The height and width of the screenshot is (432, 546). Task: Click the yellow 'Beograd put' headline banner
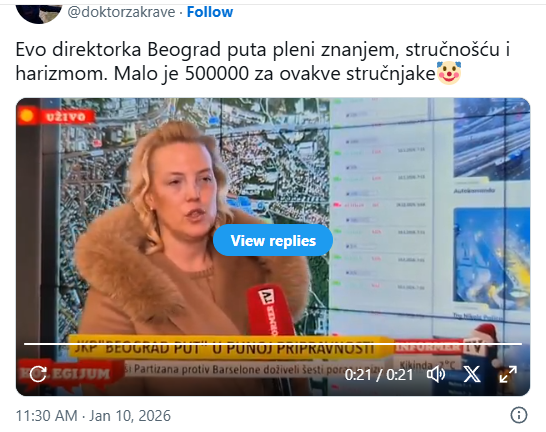pyautogui.click(x=228, y=347)
